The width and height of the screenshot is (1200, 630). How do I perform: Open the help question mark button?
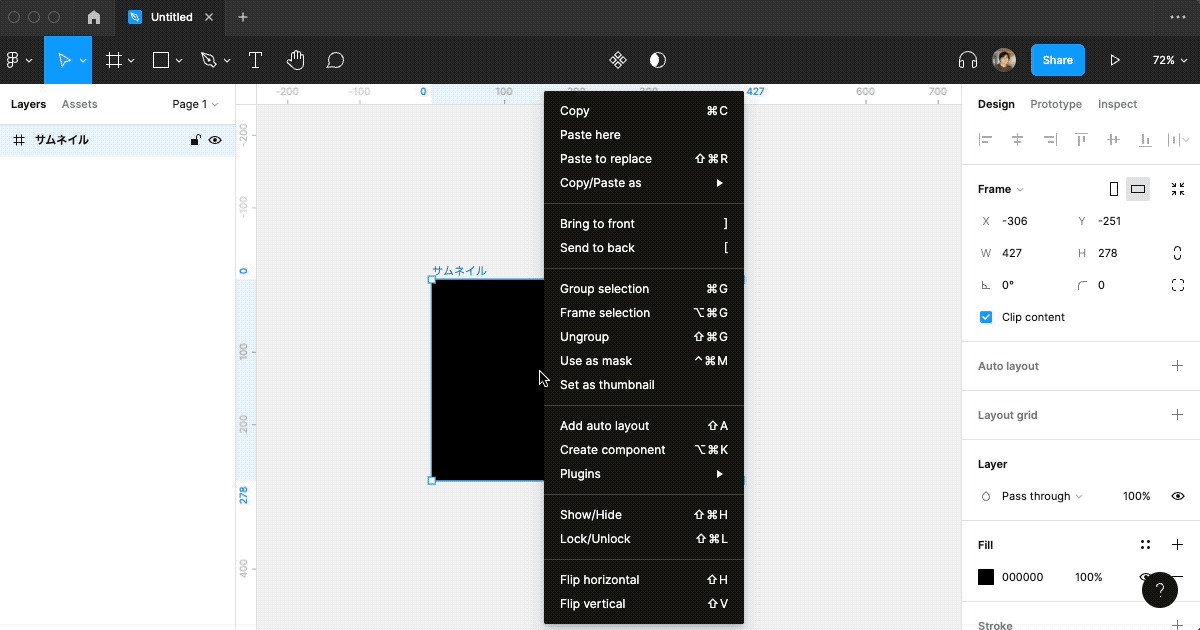pos(1160,590)
